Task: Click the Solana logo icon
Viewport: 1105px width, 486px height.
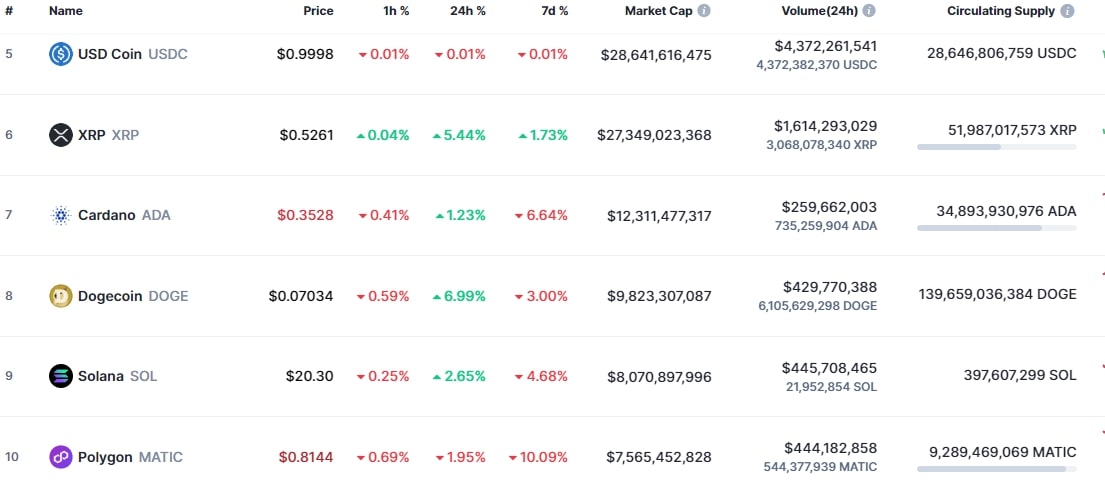Action: point(61,376)
